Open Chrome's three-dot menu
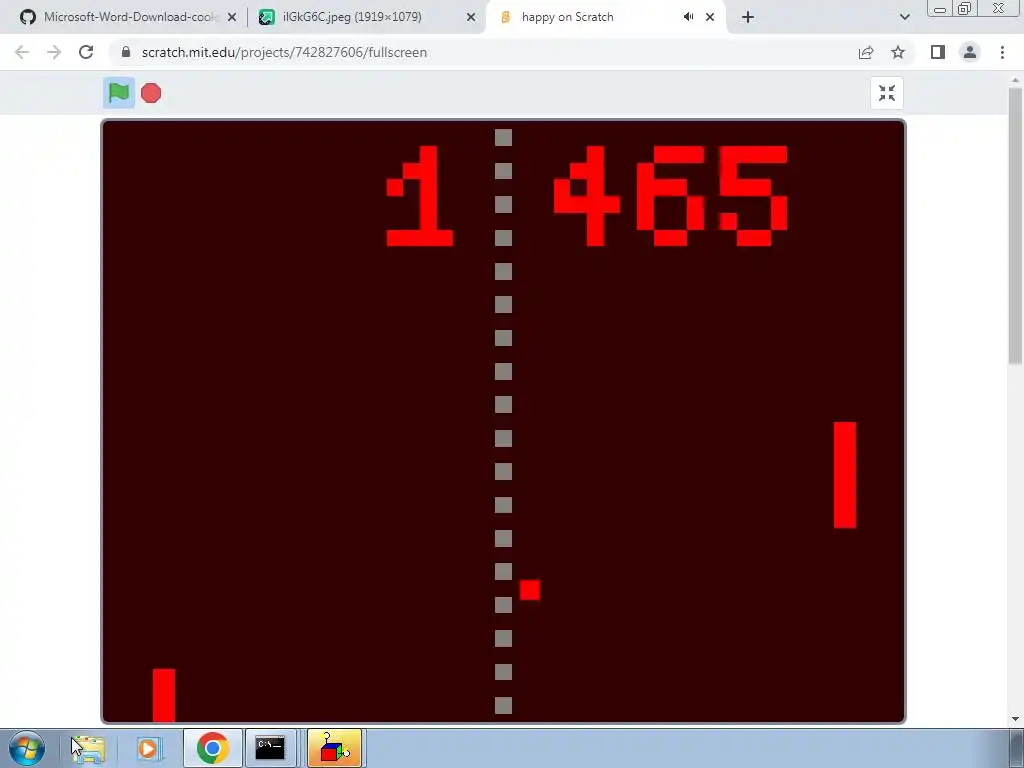 tap(1002, 52)
